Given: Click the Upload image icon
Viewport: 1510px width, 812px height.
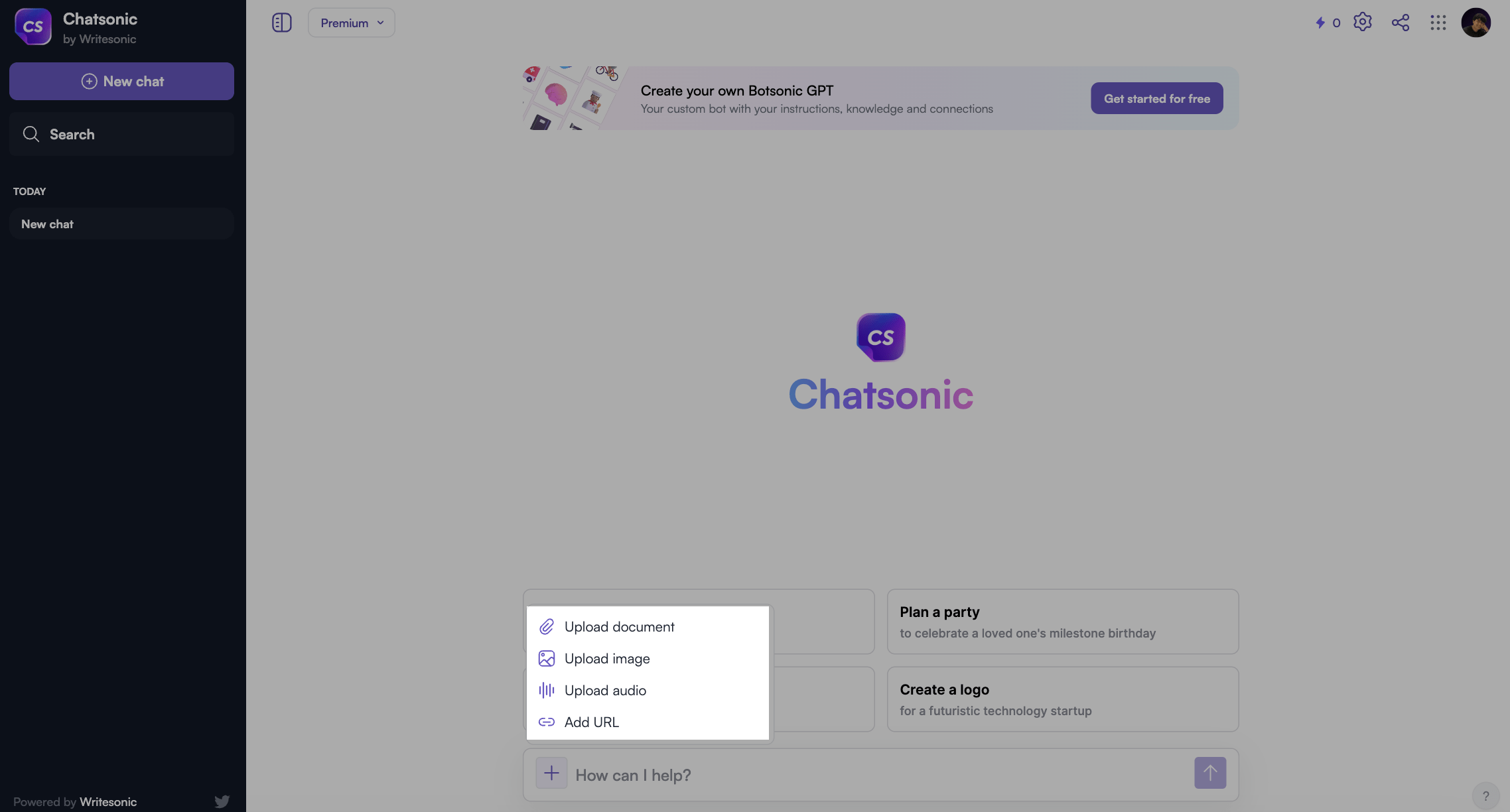Looking at the screenshot, I should pos(546,658).
